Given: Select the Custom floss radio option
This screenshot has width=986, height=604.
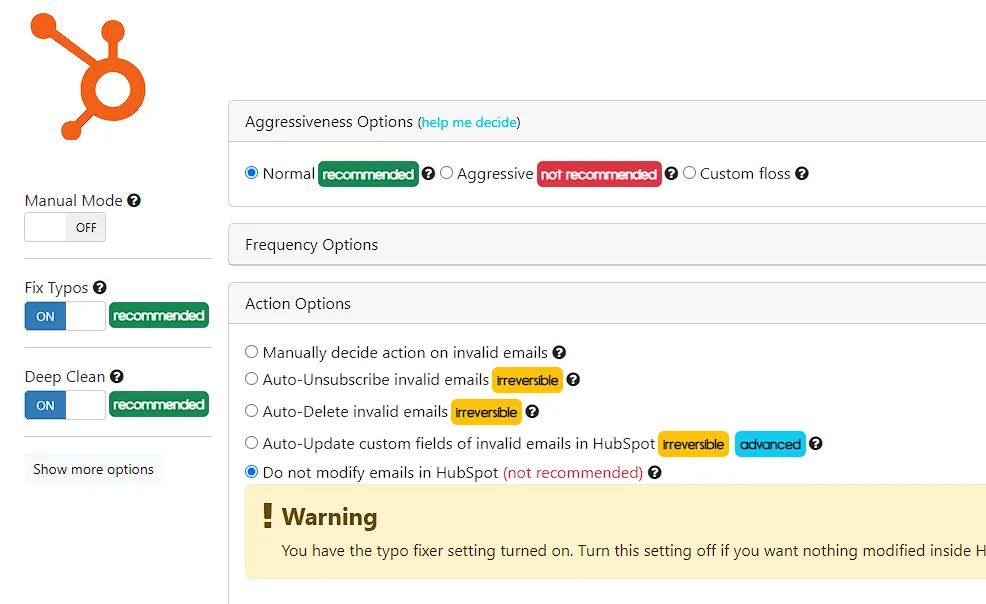Looking at the screenshot, I should click(689, 173).
